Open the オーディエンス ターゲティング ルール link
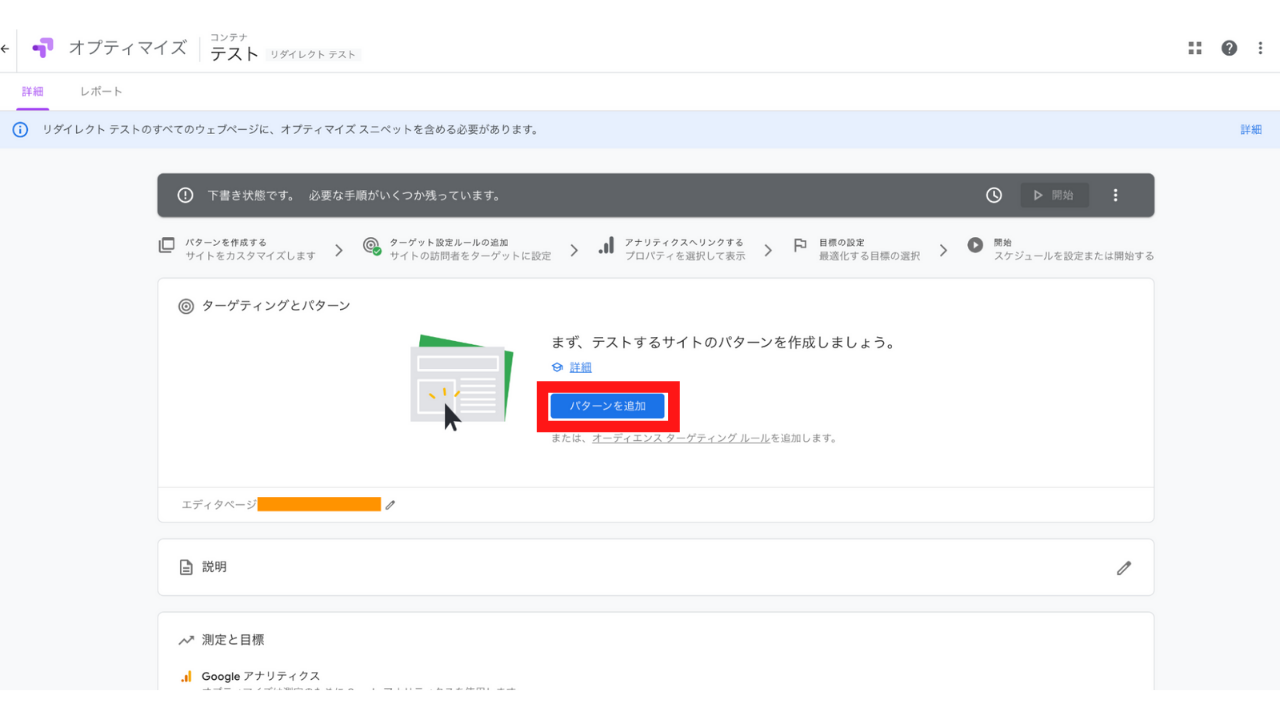1280x720 pixels. pyautogui.click(x=681, y=438)
